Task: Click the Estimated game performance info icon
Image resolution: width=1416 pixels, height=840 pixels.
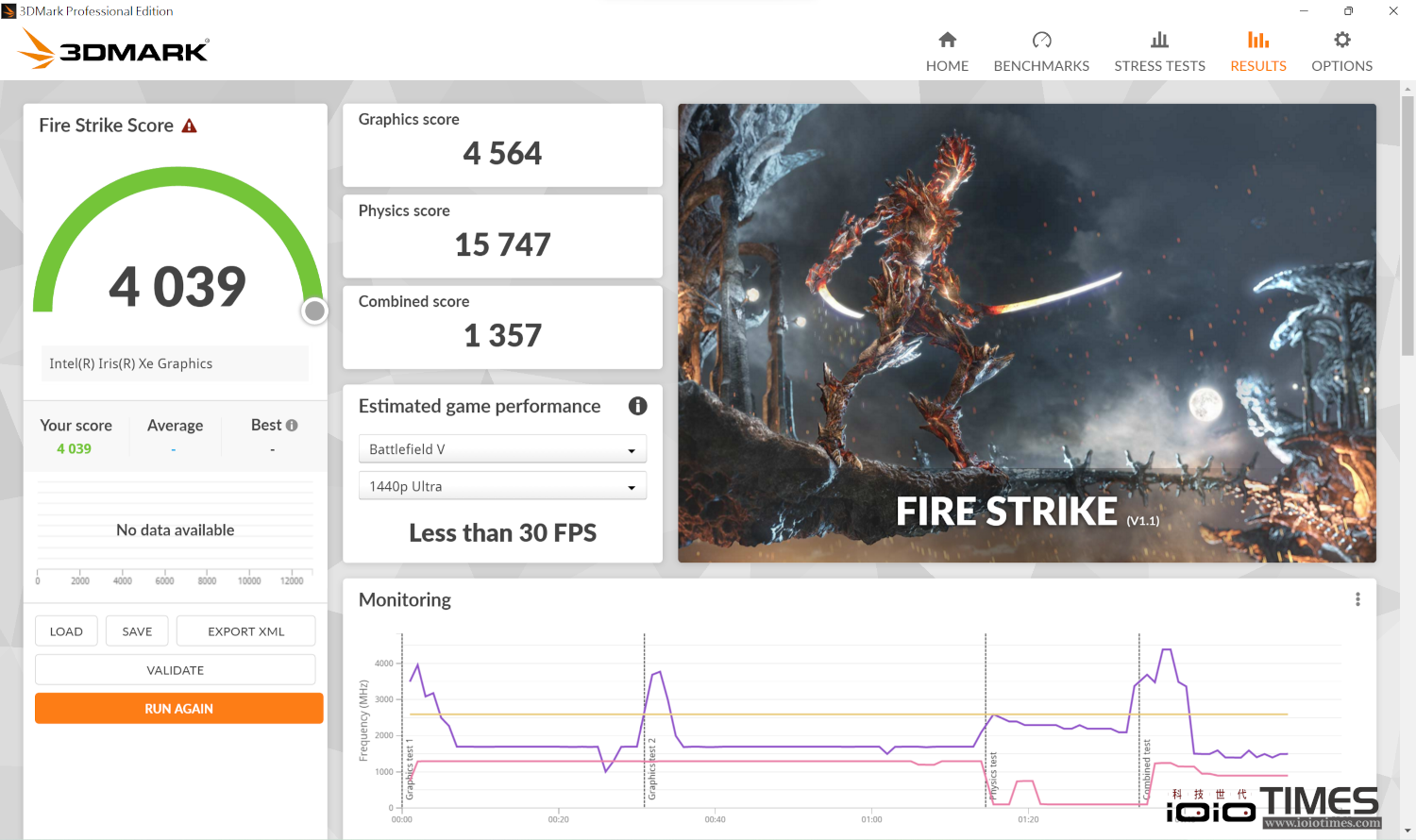Action: pos(638,406)
